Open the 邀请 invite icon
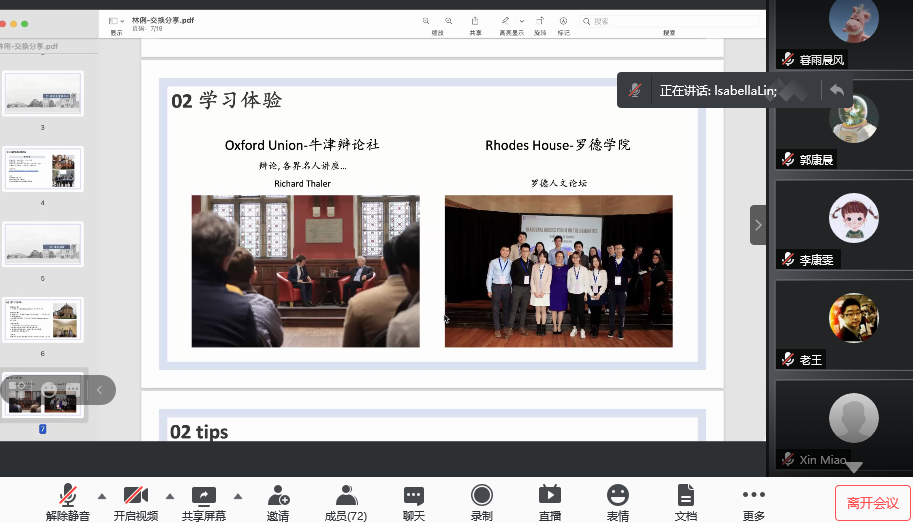This screenshot has height=523, width=913. (278, 497)
